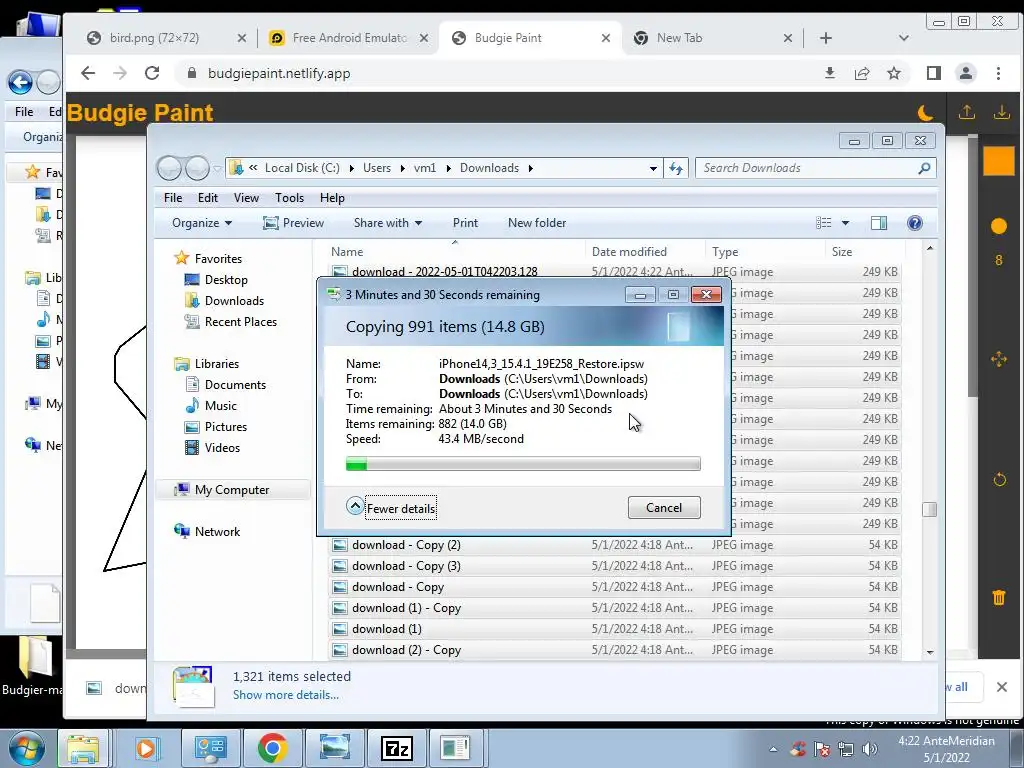
Task: Click Preview toolbar button
Action: (293, 223)
